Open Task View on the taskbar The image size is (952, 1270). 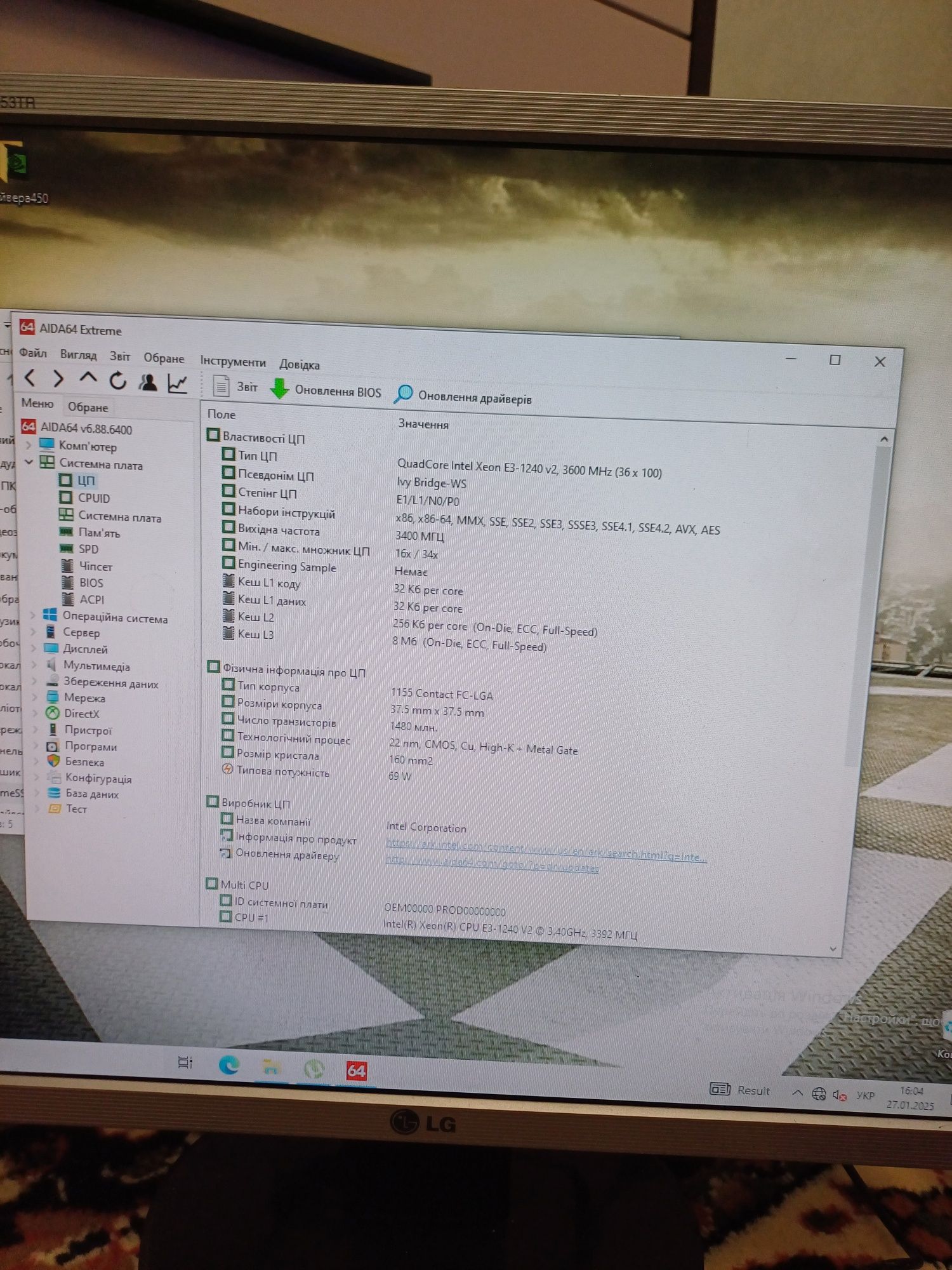tap(185, 1062)
